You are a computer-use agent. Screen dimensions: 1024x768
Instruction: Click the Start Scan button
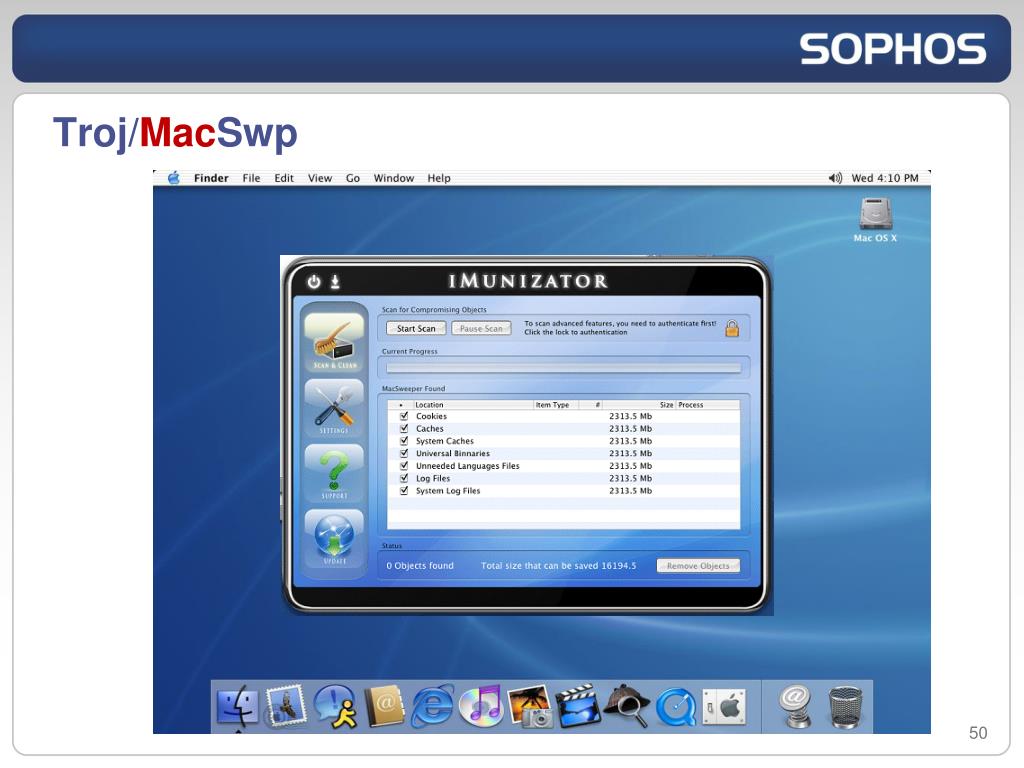tap(416, 328)
